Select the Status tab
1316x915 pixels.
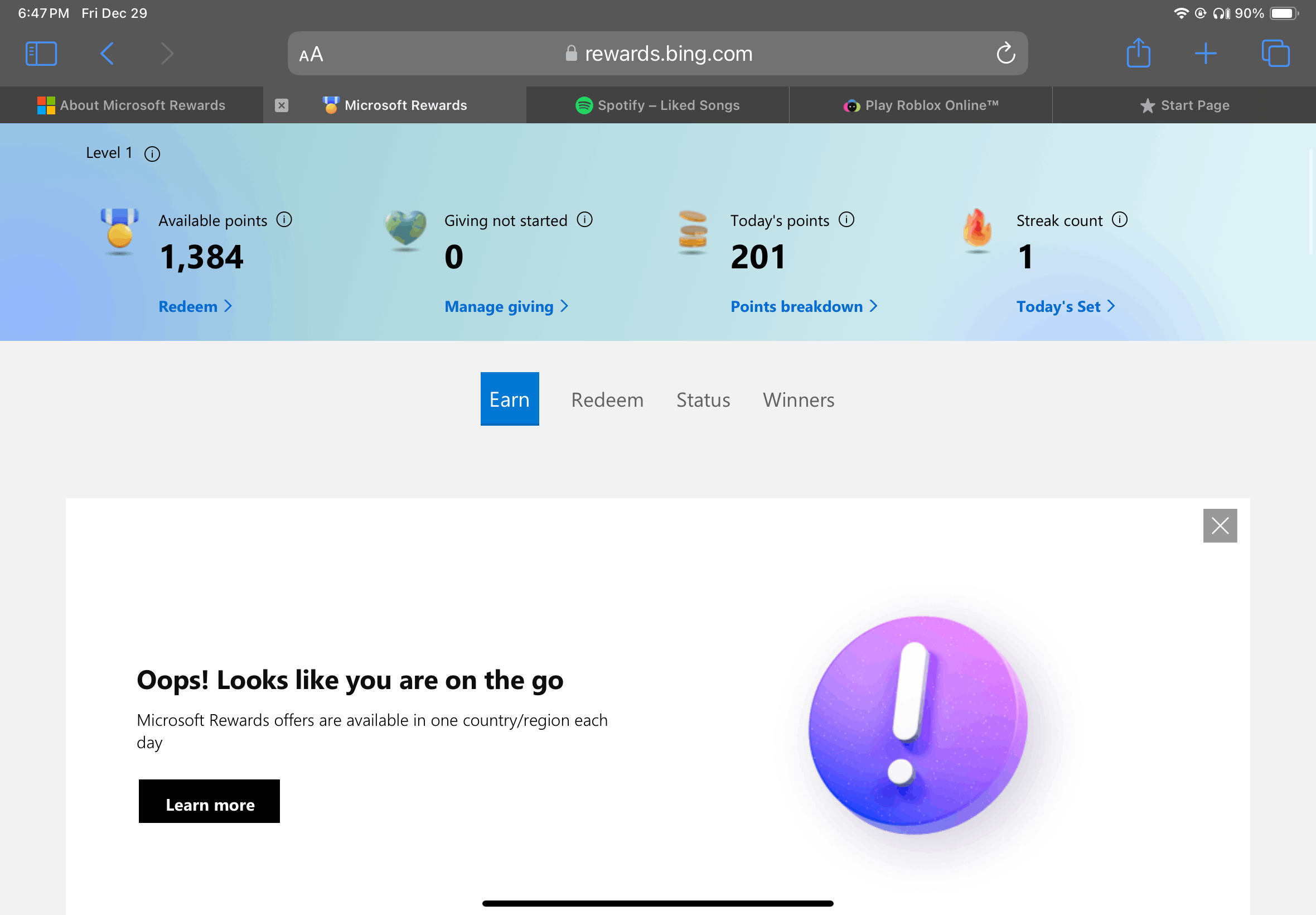(x=703, y=399)
